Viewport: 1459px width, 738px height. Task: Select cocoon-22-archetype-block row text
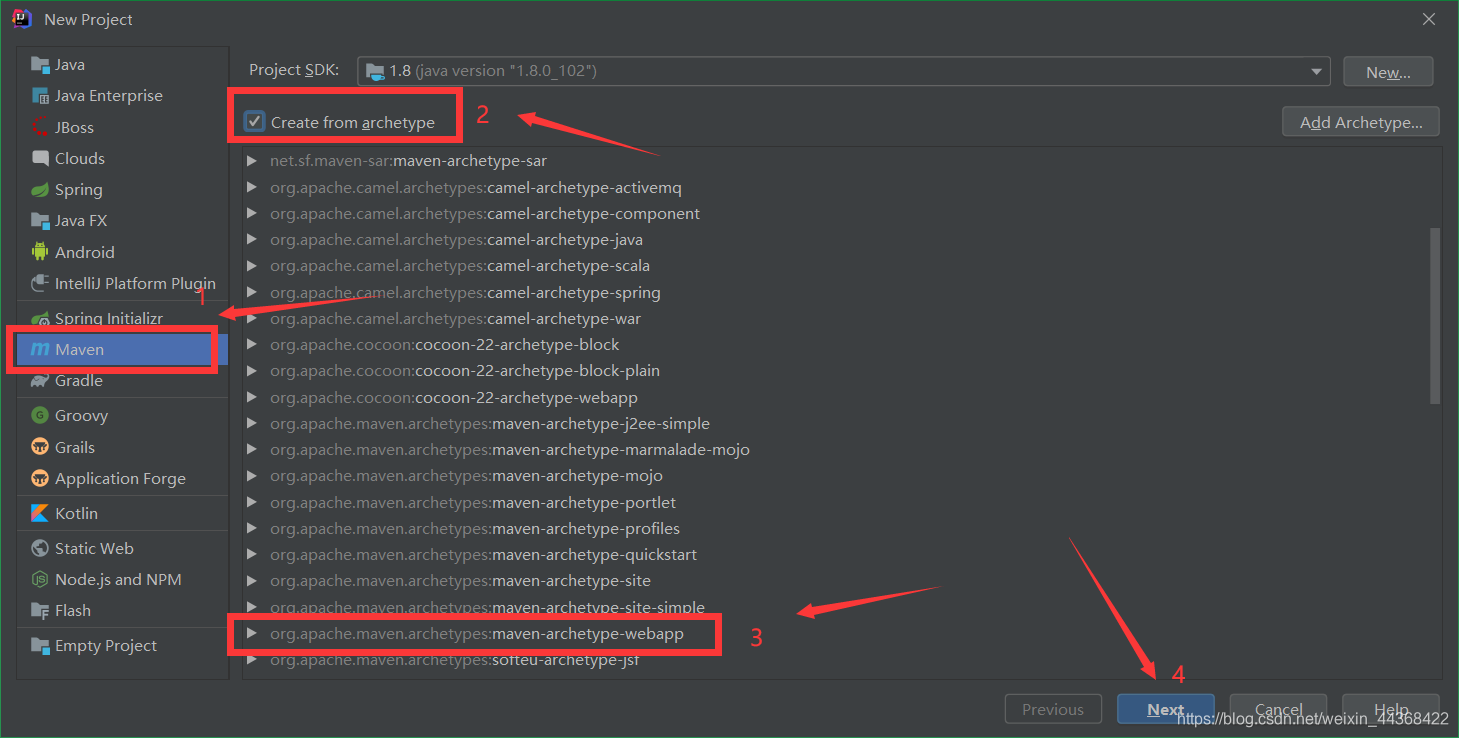(x=445, y=344)
